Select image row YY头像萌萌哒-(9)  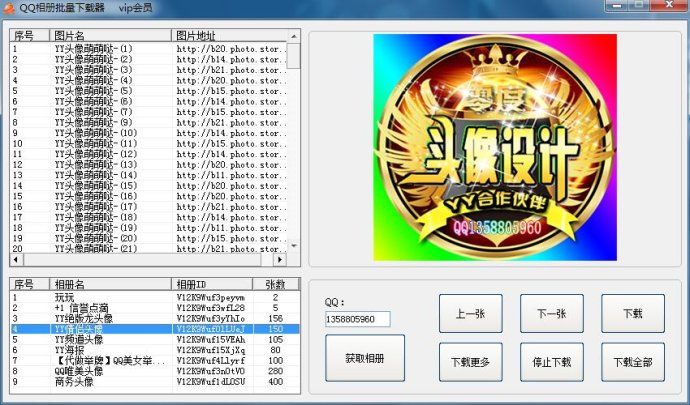(149, 123)
